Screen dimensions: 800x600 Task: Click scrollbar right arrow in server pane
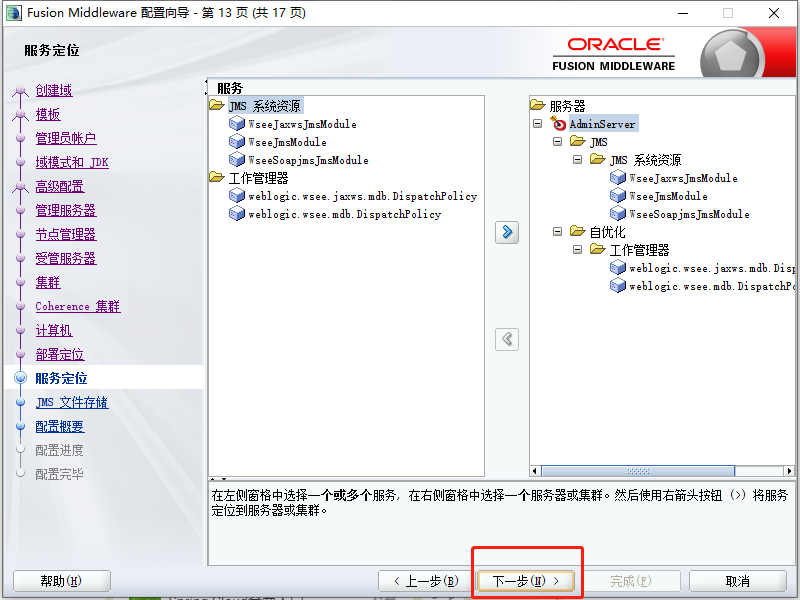790,471
